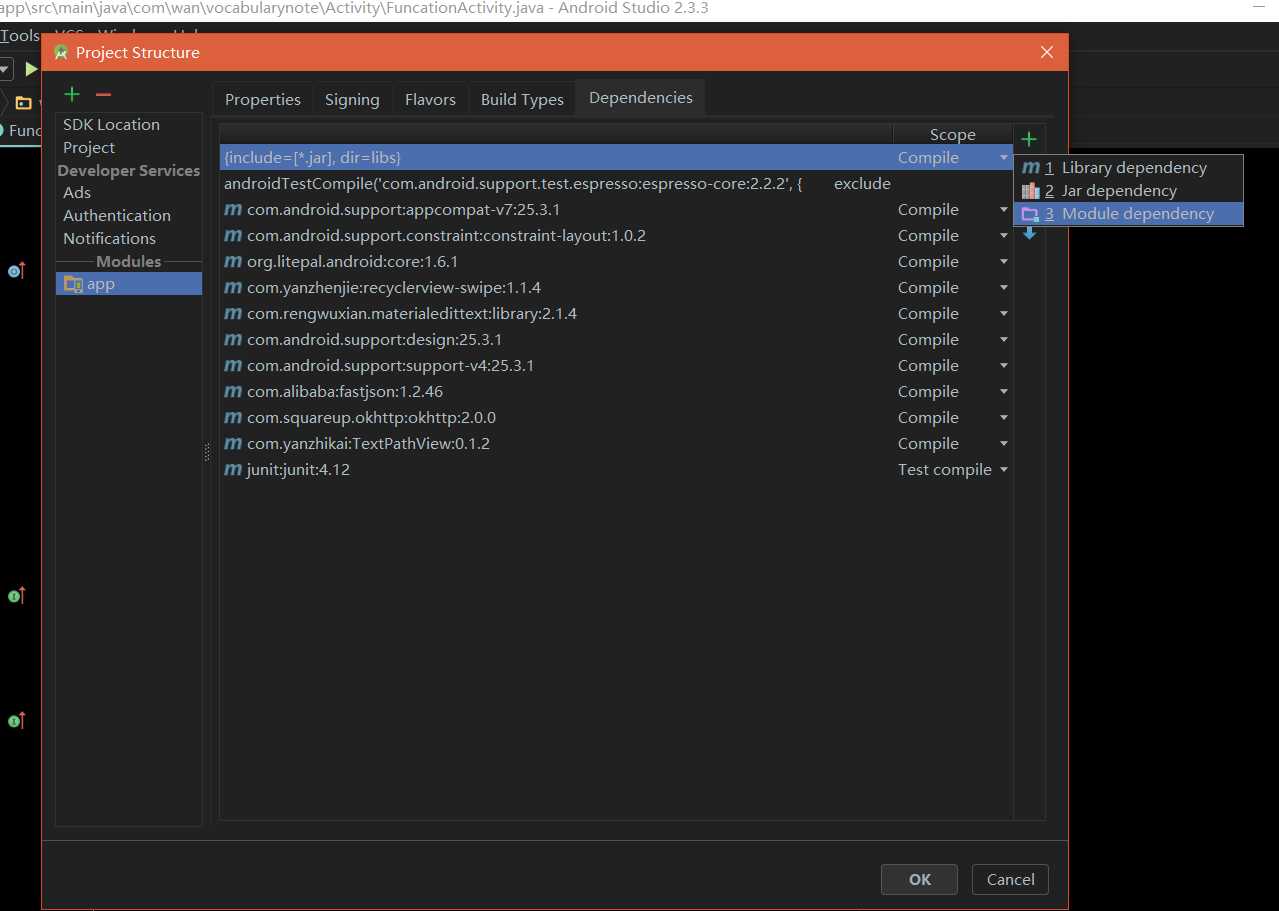Choose Library dependency from popup menu
The height and width of the screenshot is (911, 1279).
[x=1128, y=168]
